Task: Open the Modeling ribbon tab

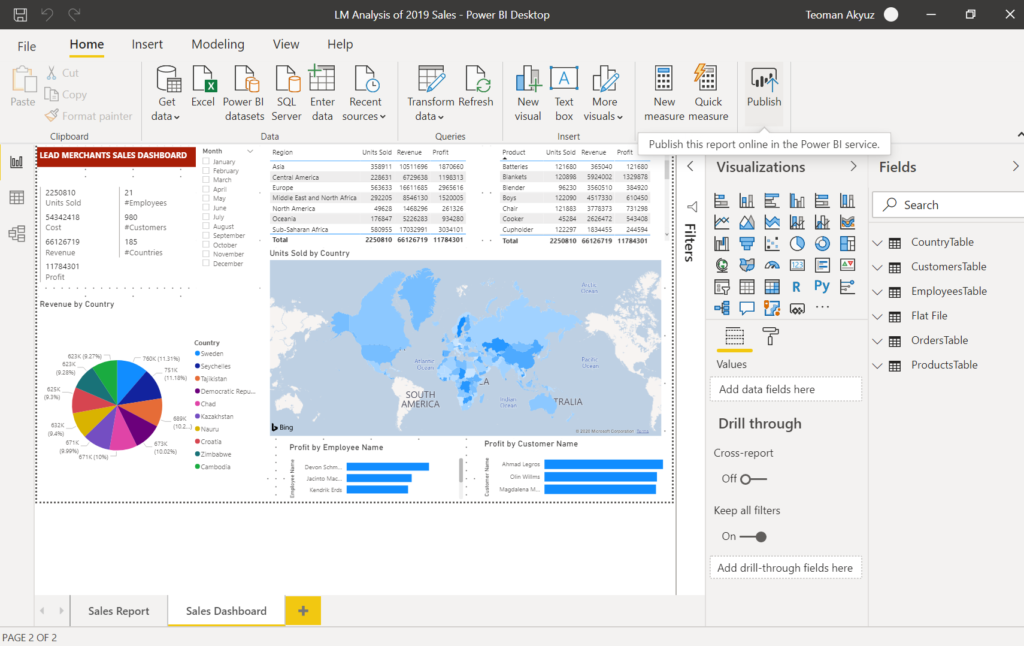Action: (217, 44)
